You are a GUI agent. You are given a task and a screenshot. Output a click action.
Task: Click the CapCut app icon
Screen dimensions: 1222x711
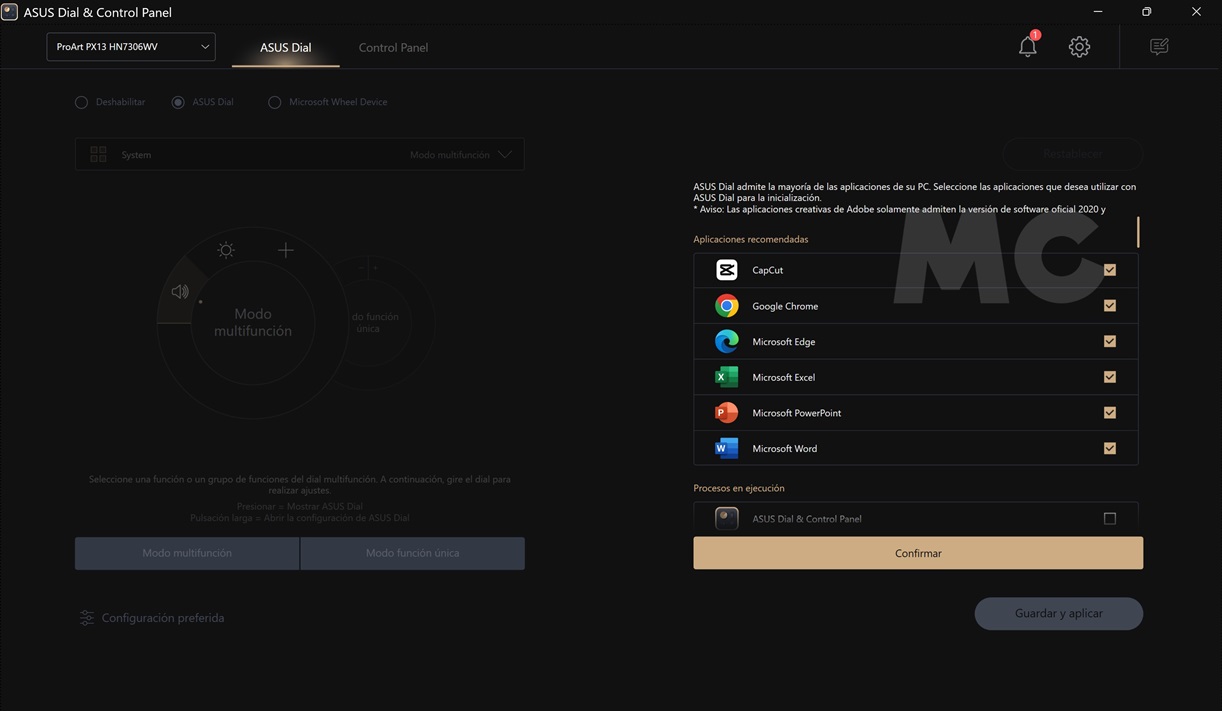point(727,270)
